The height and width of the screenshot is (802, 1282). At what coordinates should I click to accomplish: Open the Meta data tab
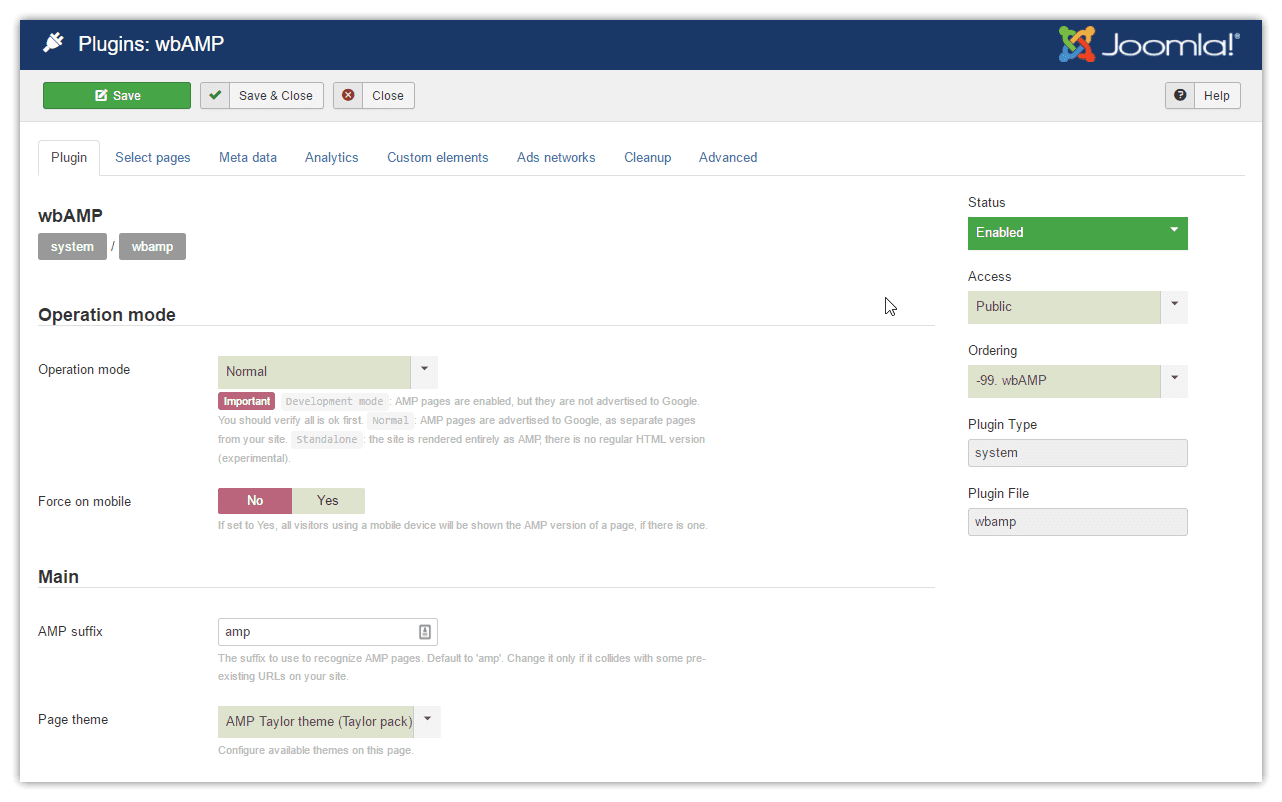coord(248,158)
